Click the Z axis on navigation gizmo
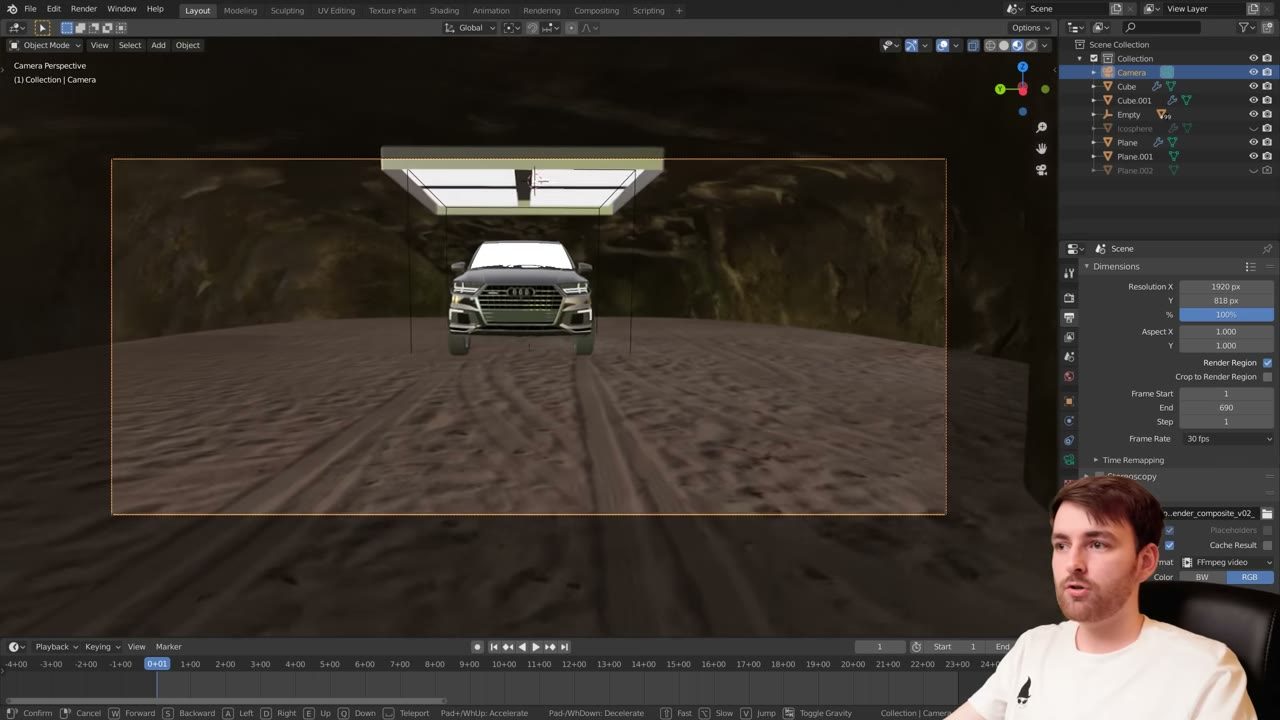The width and height of the screenshot is (1280, 720). (1022, 67)
